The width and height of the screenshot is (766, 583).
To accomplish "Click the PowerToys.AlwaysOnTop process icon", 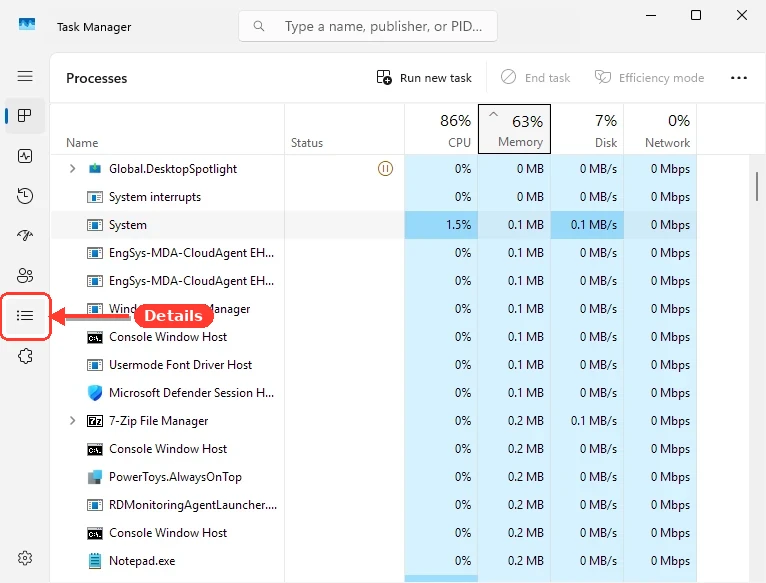I will 95,476.
